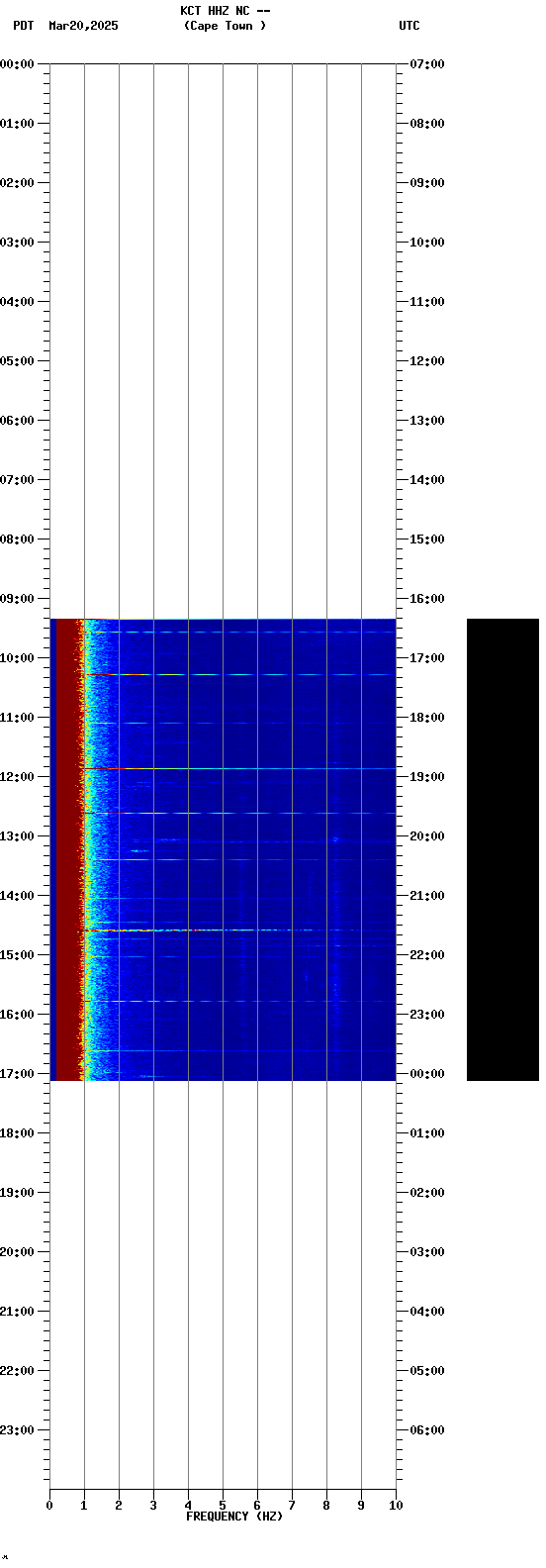Viewport: 546px width, 1568px height.
Task: Click the 'FREQUENCY (HZ)' axis title
Action: tap(234, 1517)
